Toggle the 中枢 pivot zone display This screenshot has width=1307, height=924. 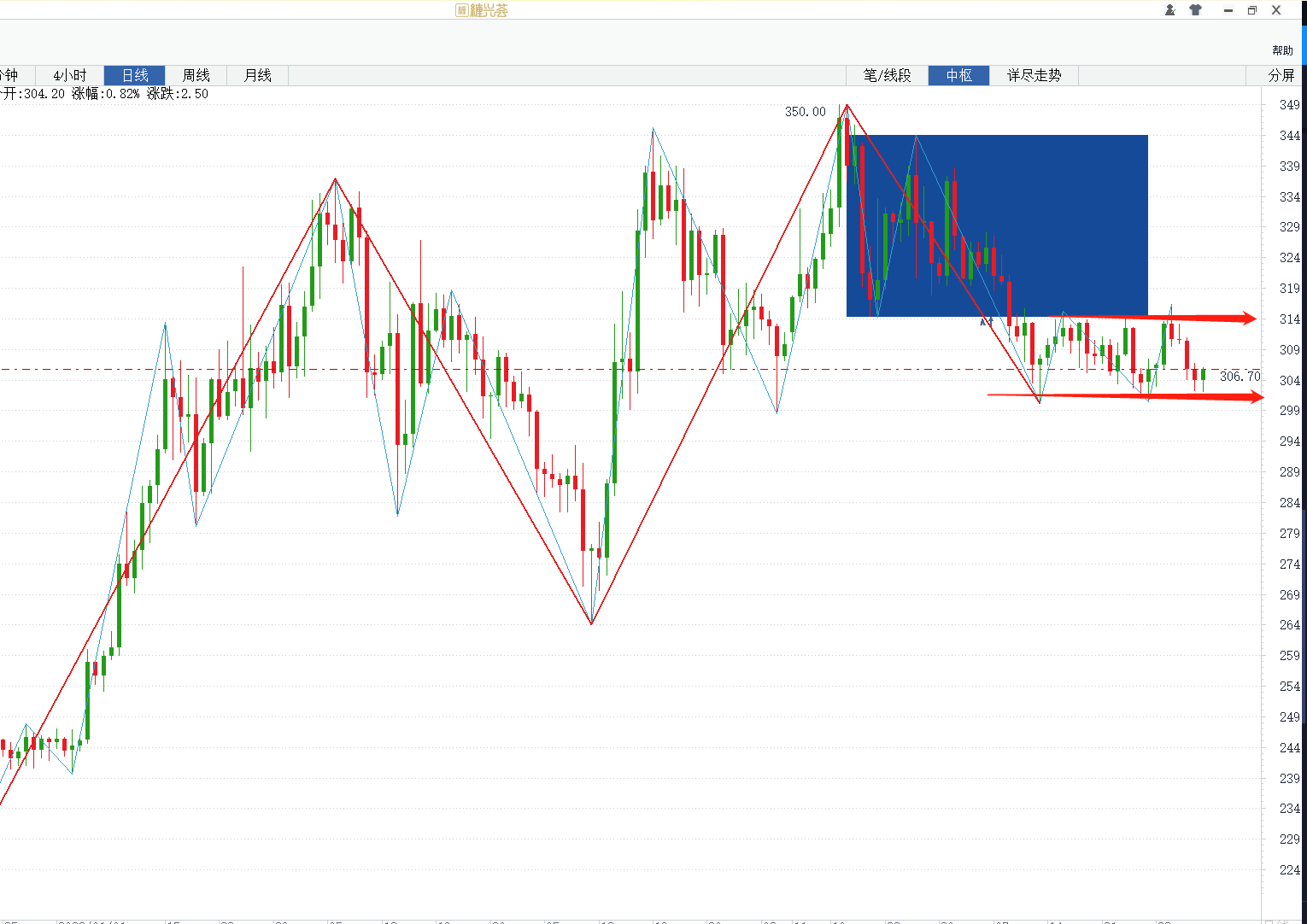[x=959, y=75]
